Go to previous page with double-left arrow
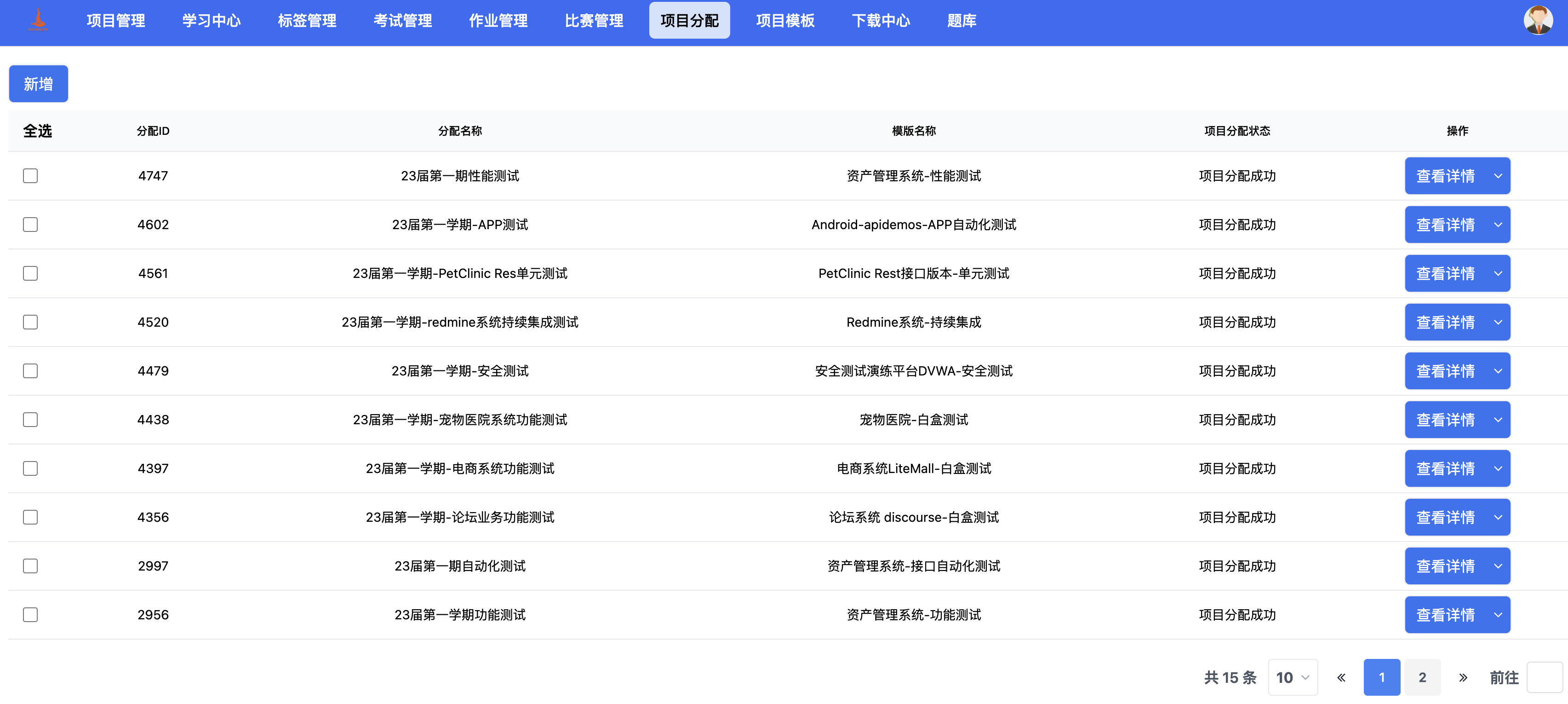The height and width of the screenshot is (704, 1568). coord(1341,677)
